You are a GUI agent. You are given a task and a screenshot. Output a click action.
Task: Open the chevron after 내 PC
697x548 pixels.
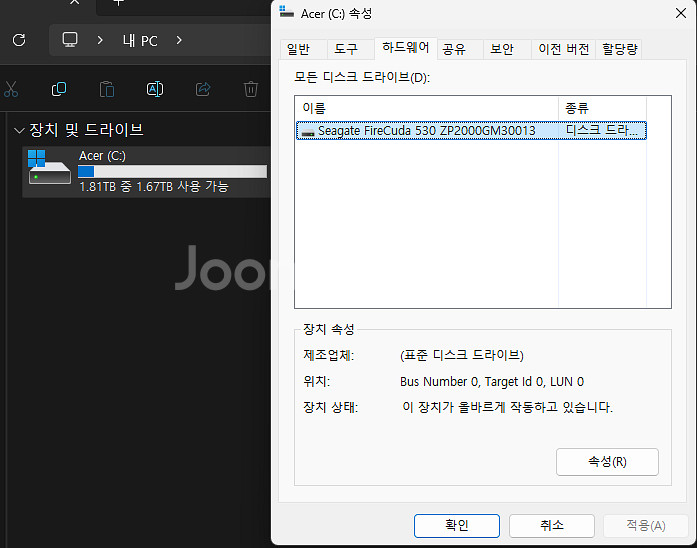pos(179,40)
